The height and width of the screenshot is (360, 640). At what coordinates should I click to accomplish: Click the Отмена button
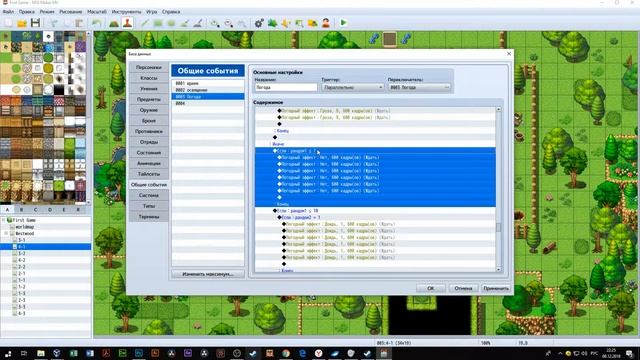point(463,288)
